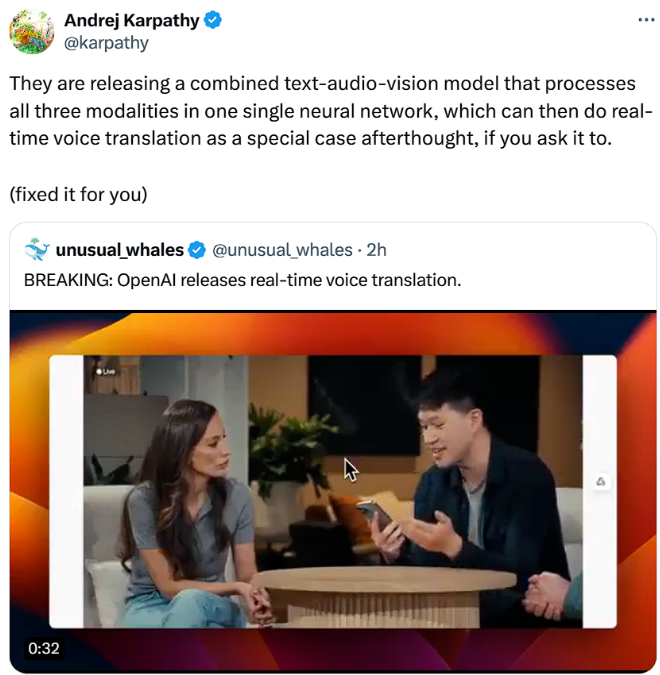Image resolution: width=660 pixels, height=675 pixels.
Task: Open the unusual_whales display name
Action: (x=120, y=250)
